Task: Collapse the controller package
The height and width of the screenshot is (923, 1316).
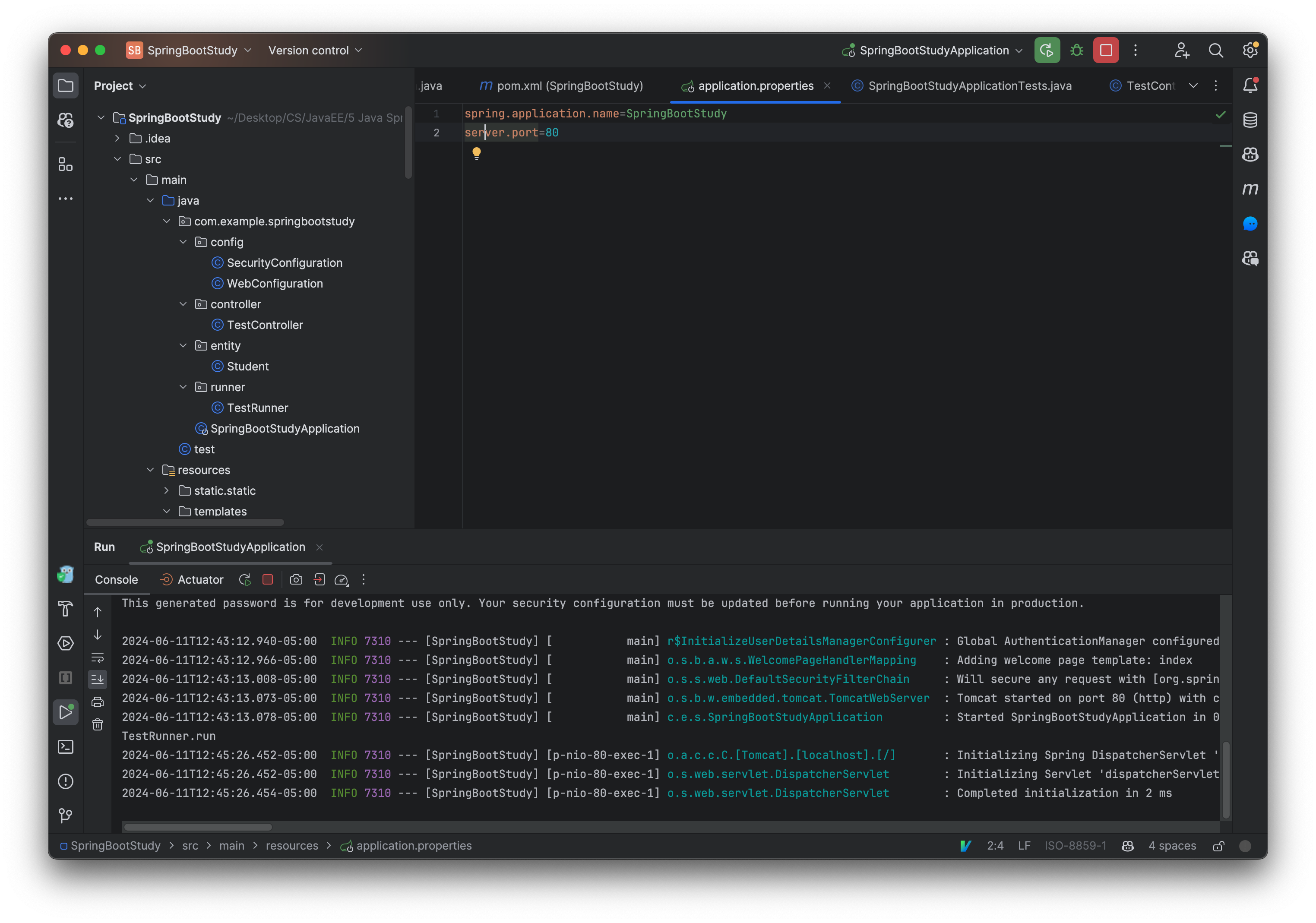Action: click(x=183, y=304)
